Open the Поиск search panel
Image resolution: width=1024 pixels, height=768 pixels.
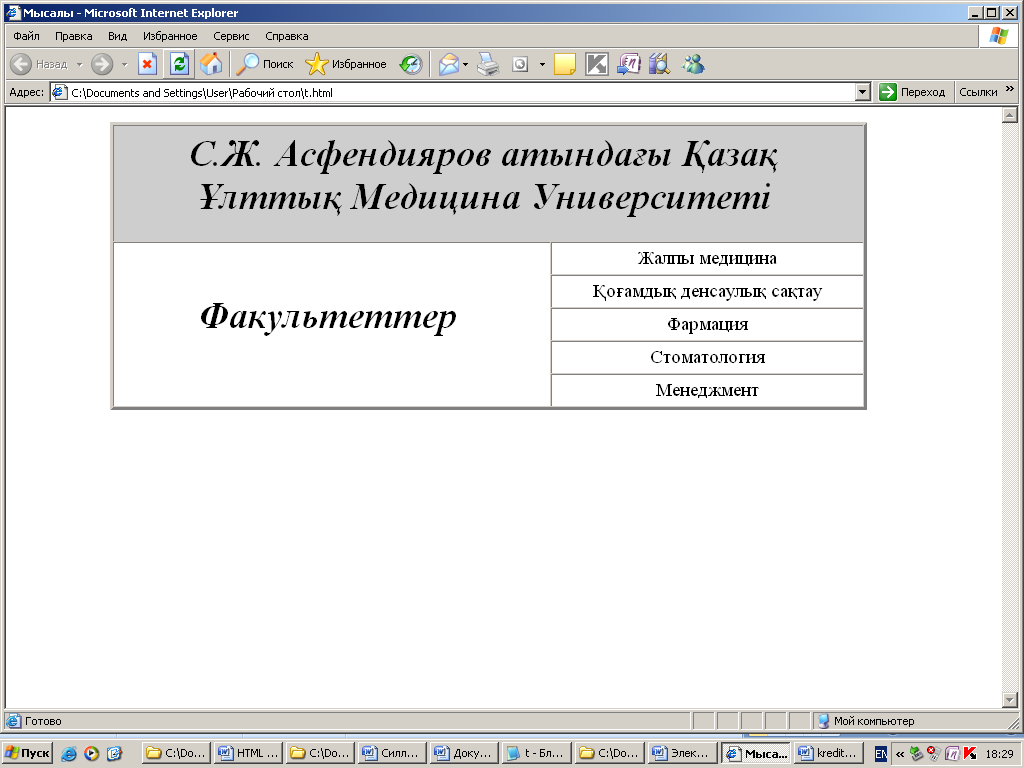264,64
